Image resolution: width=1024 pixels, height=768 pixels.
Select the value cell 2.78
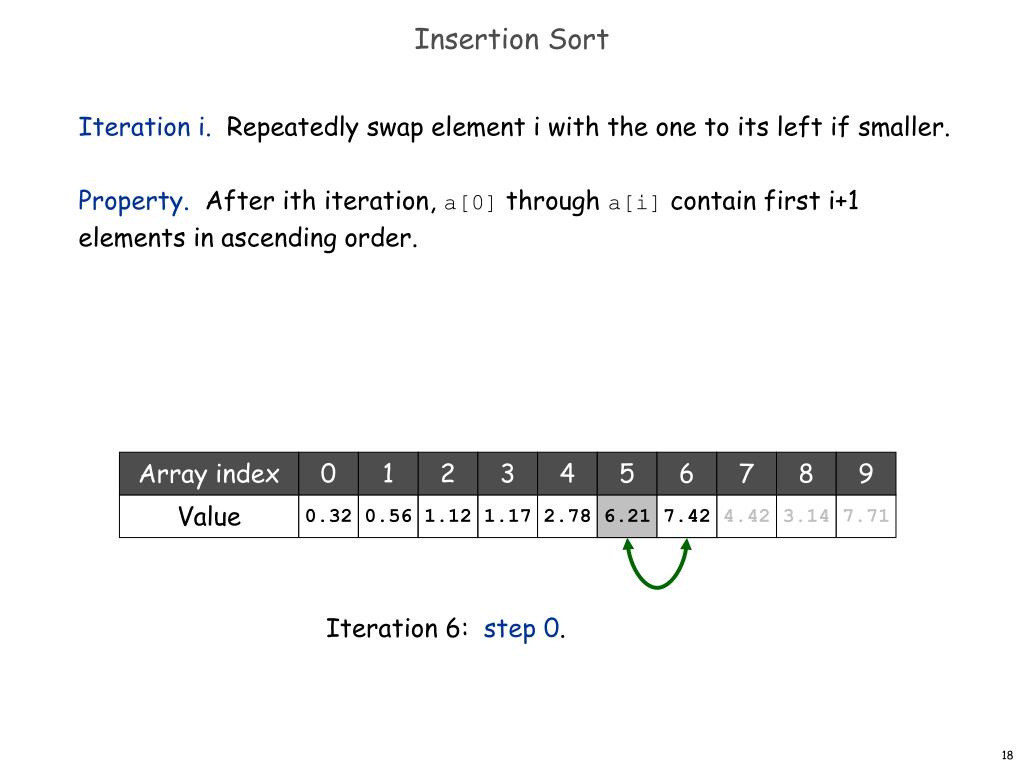pyautogui.click(x=568, y=516)
